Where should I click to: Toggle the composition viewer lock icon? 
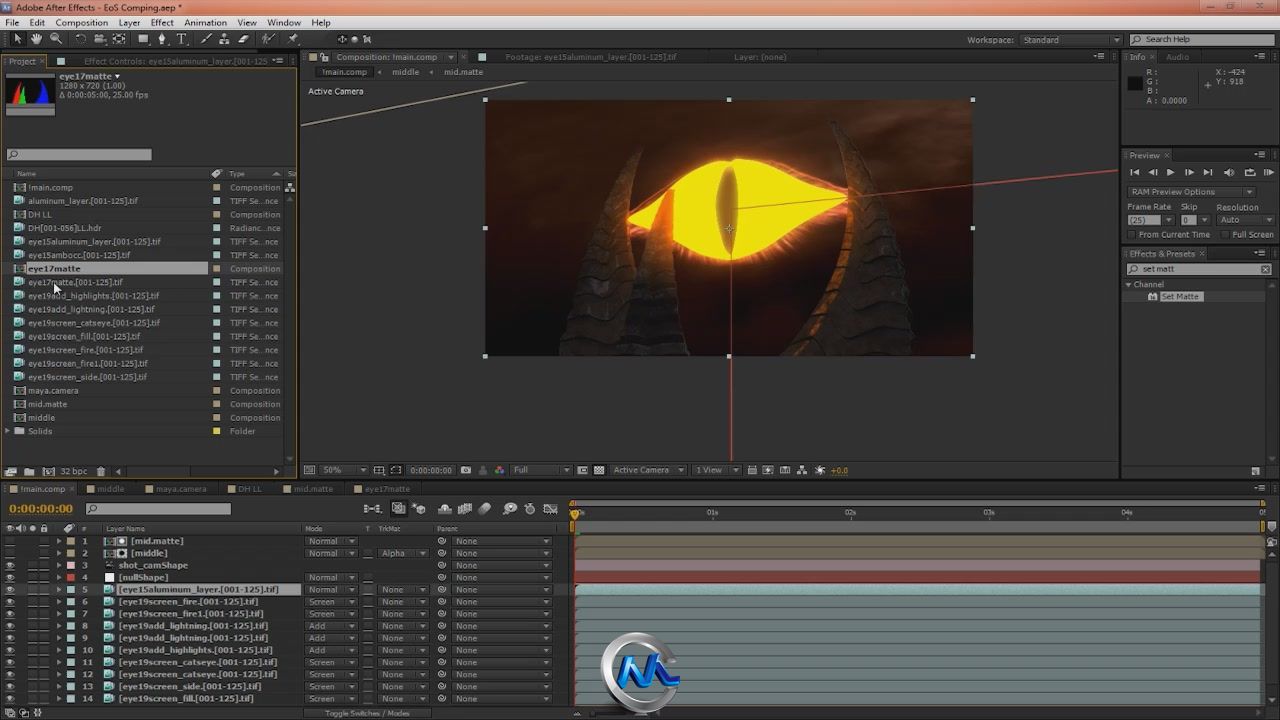click(x=326, y=57)
